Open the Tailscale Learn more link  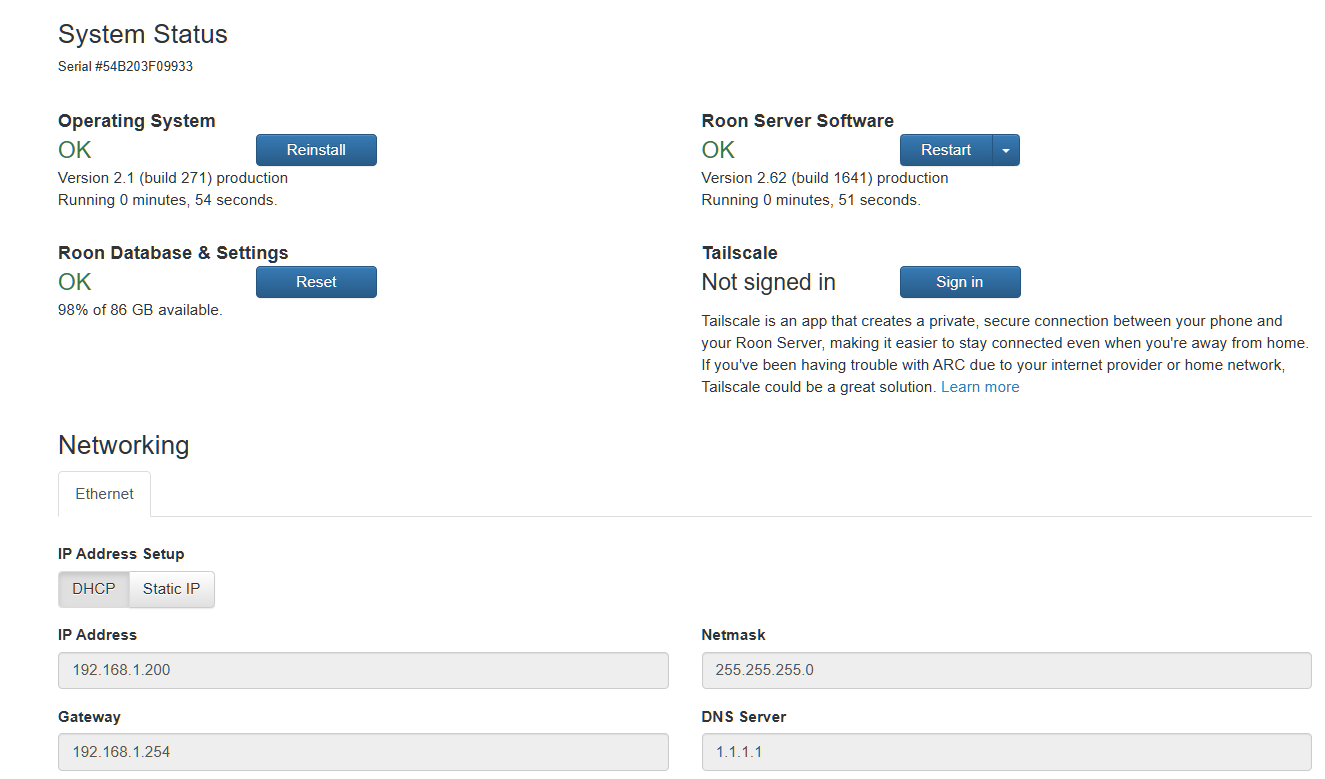[x=980, y=387]
